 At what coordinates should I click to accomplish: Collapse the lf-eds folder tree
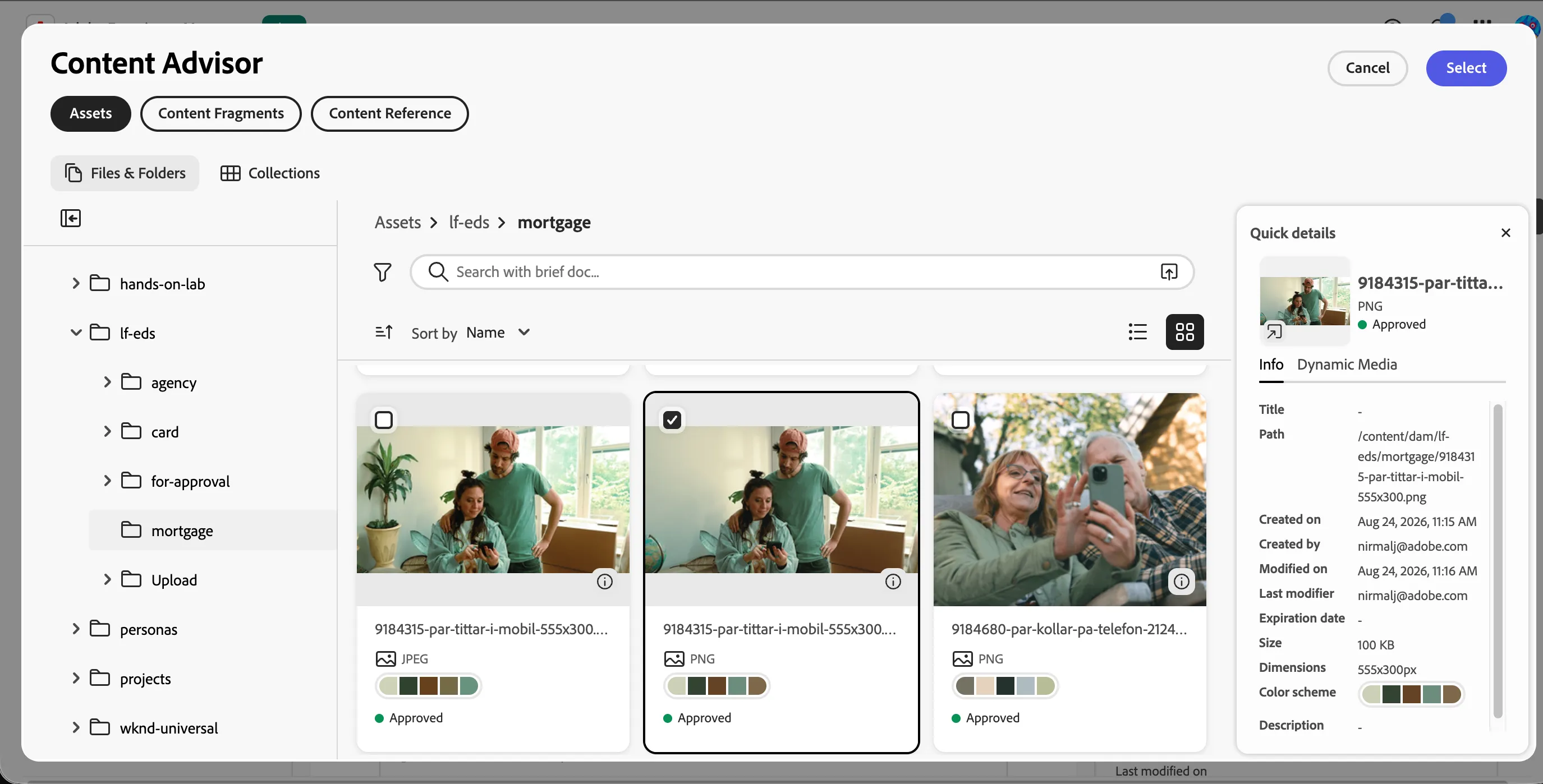(76, 333)
